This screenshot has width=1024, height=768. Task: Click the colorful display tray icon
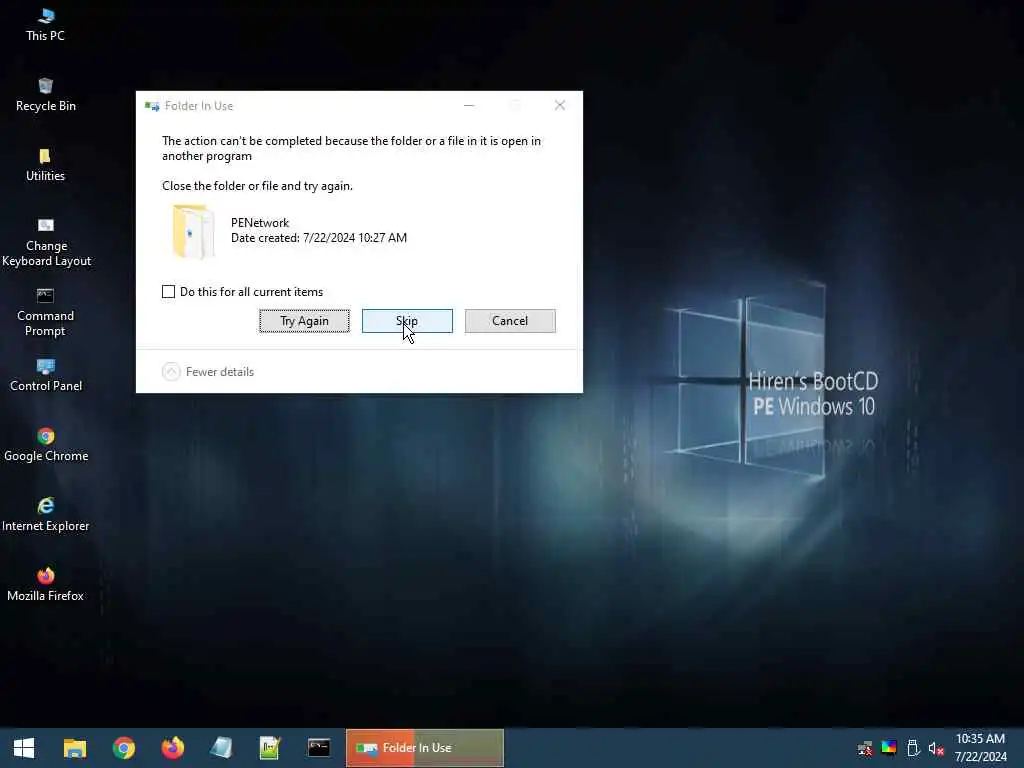pyautogui.click(x=889, y=748)
